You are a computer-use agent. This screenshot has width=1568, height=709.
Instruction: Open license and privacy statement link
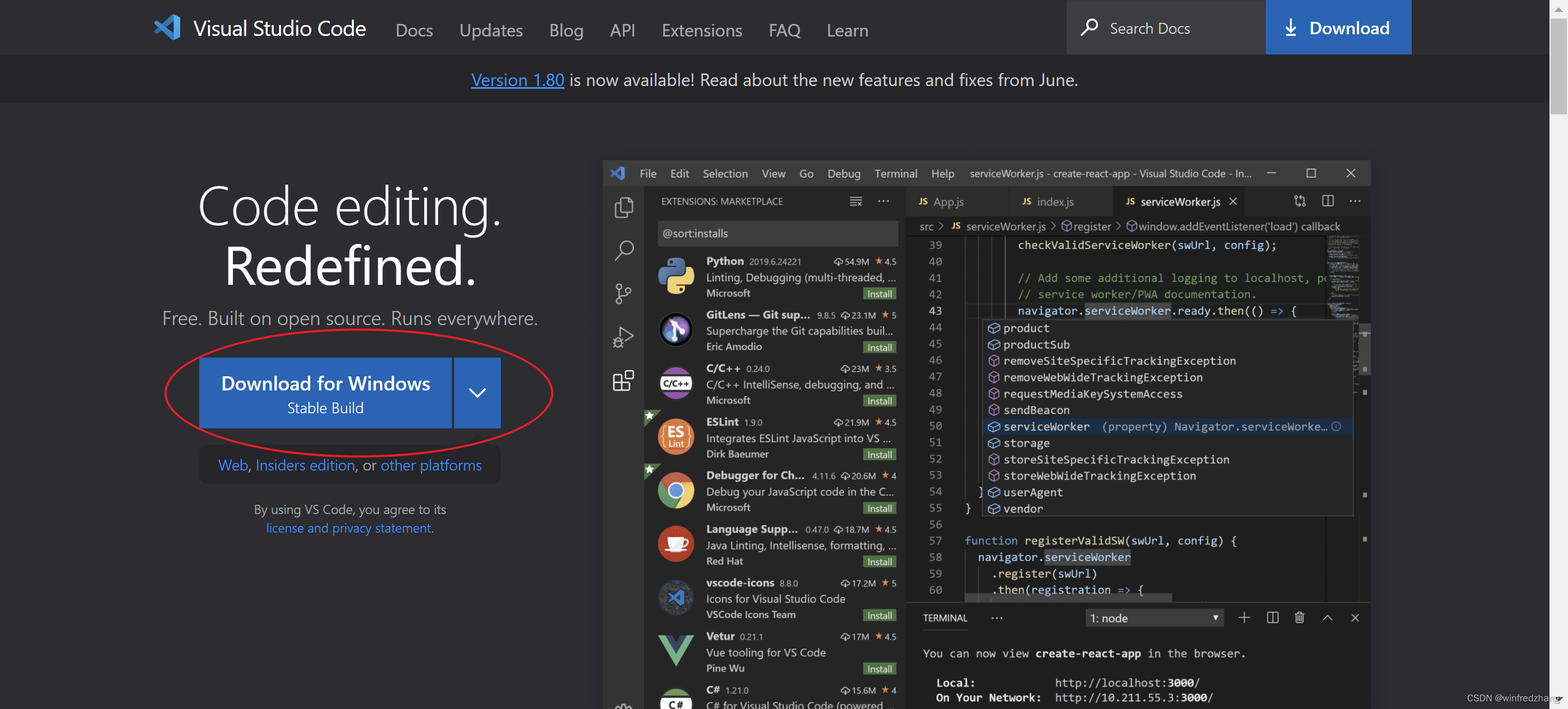pos(348,528)
